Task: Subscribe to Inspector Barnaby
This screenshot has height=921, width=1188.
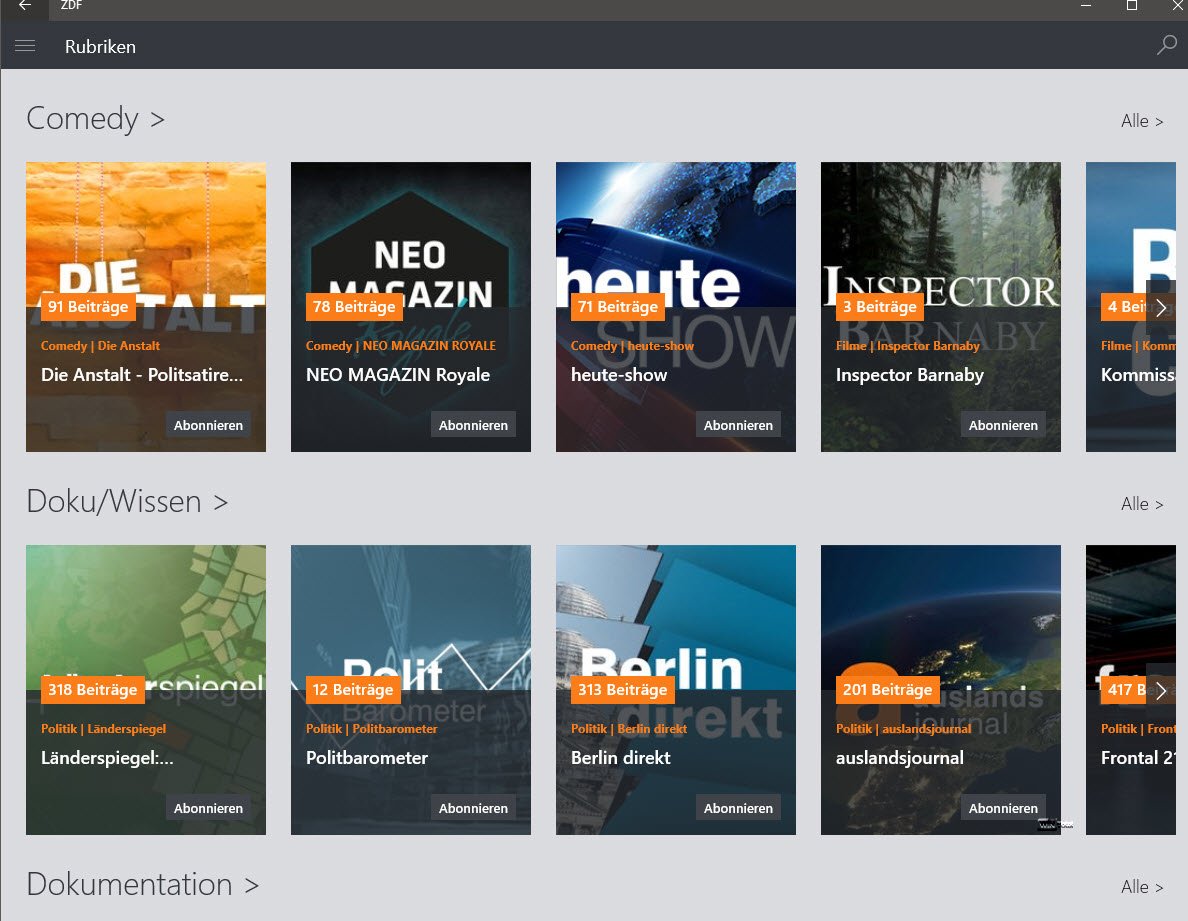Action: point(1003,425)
